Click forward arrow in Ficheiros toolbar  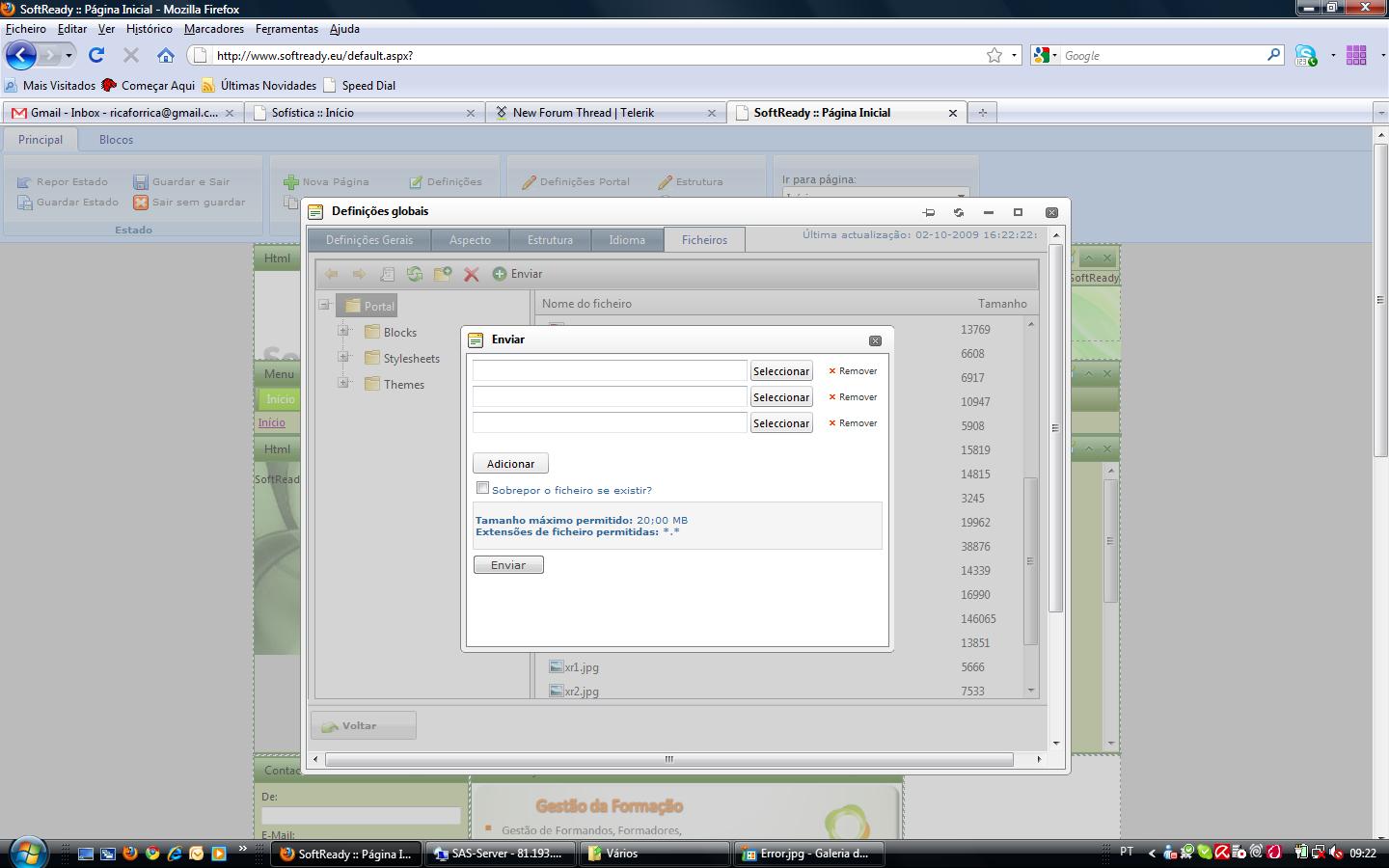click(x=359, y=274)
